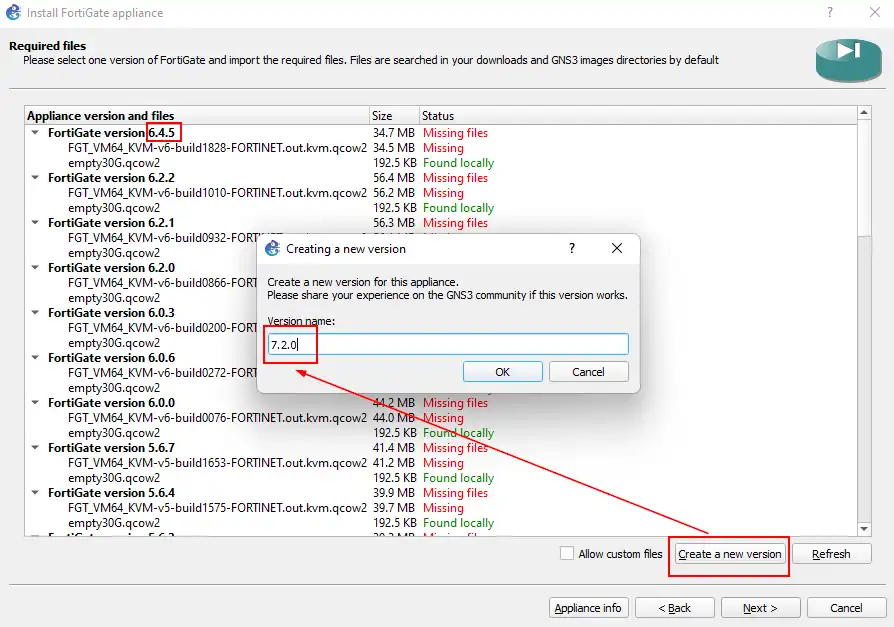Click the scrollbar down arrow of the file list

(x=864, y=529)
